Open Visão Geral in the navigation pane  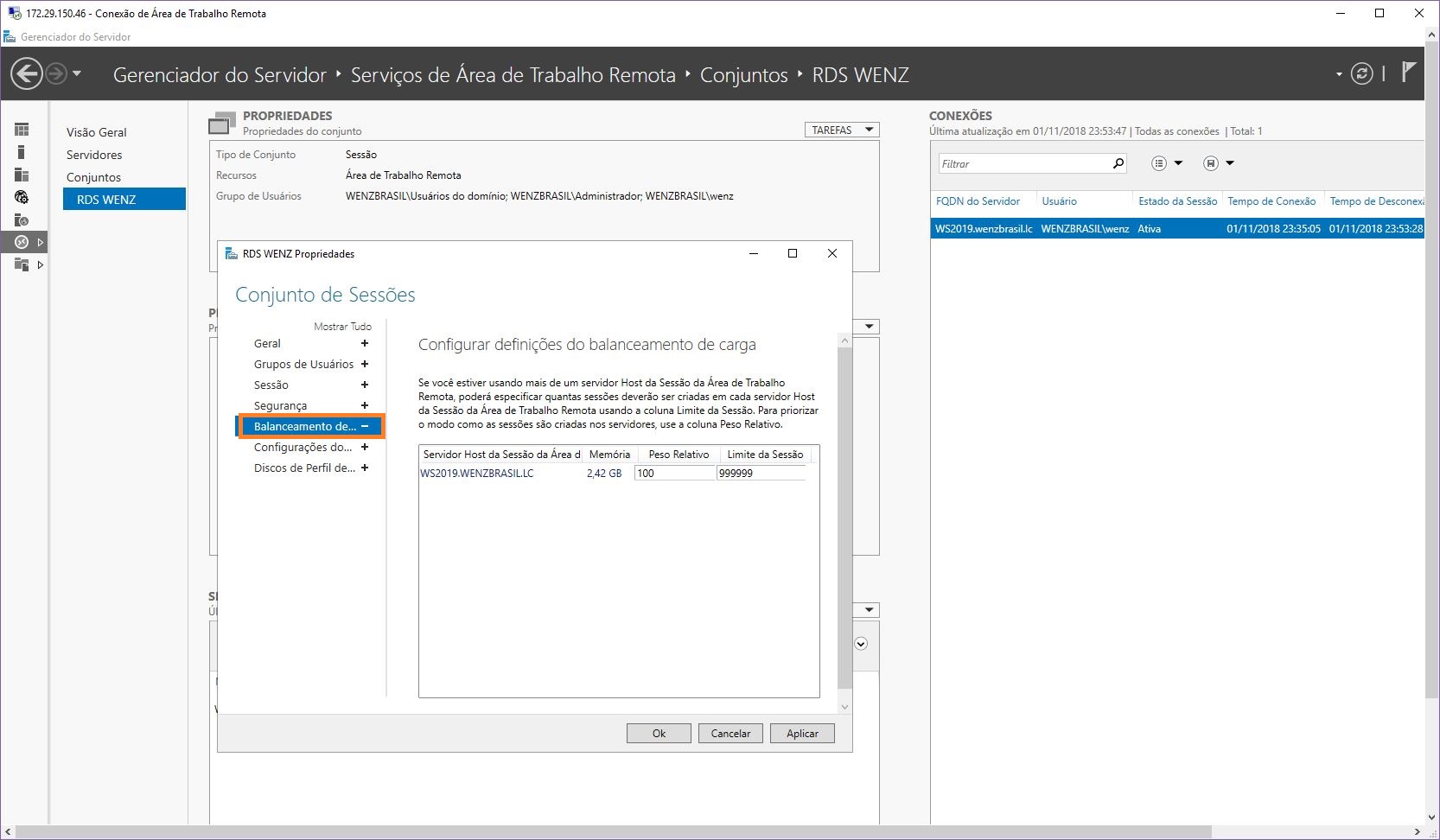click(x=97, y=132)
